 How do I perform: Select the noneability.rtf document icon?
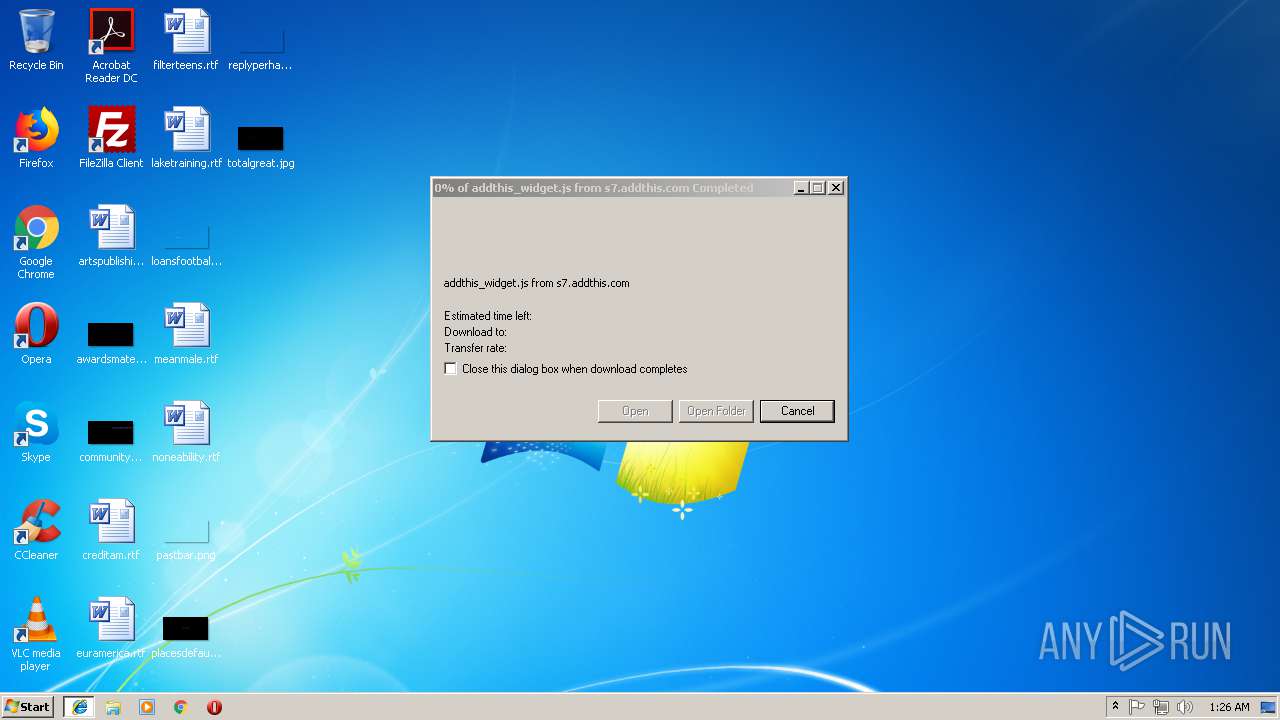pyautogui.click(x=186, y=432)
